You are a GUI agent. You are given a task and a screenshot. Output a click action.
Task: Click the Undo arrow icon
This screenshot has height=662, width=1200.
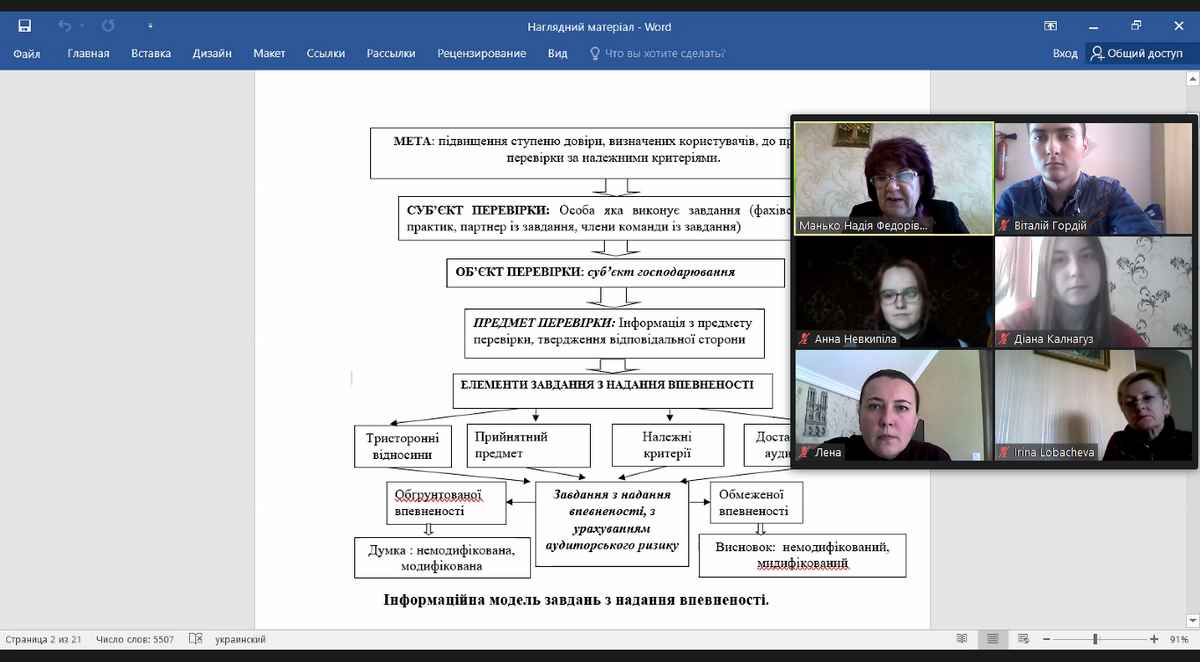click(65, 26)
